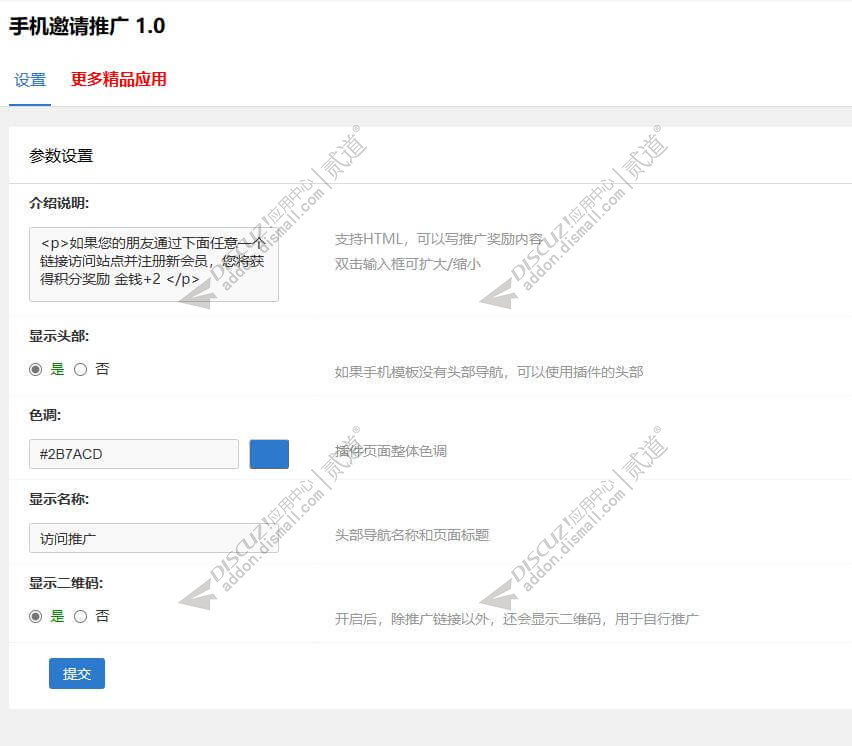852x746 pixels.
Task: Click hint text 支持HTML，可以写推广奖励内容
Action: 439,239
